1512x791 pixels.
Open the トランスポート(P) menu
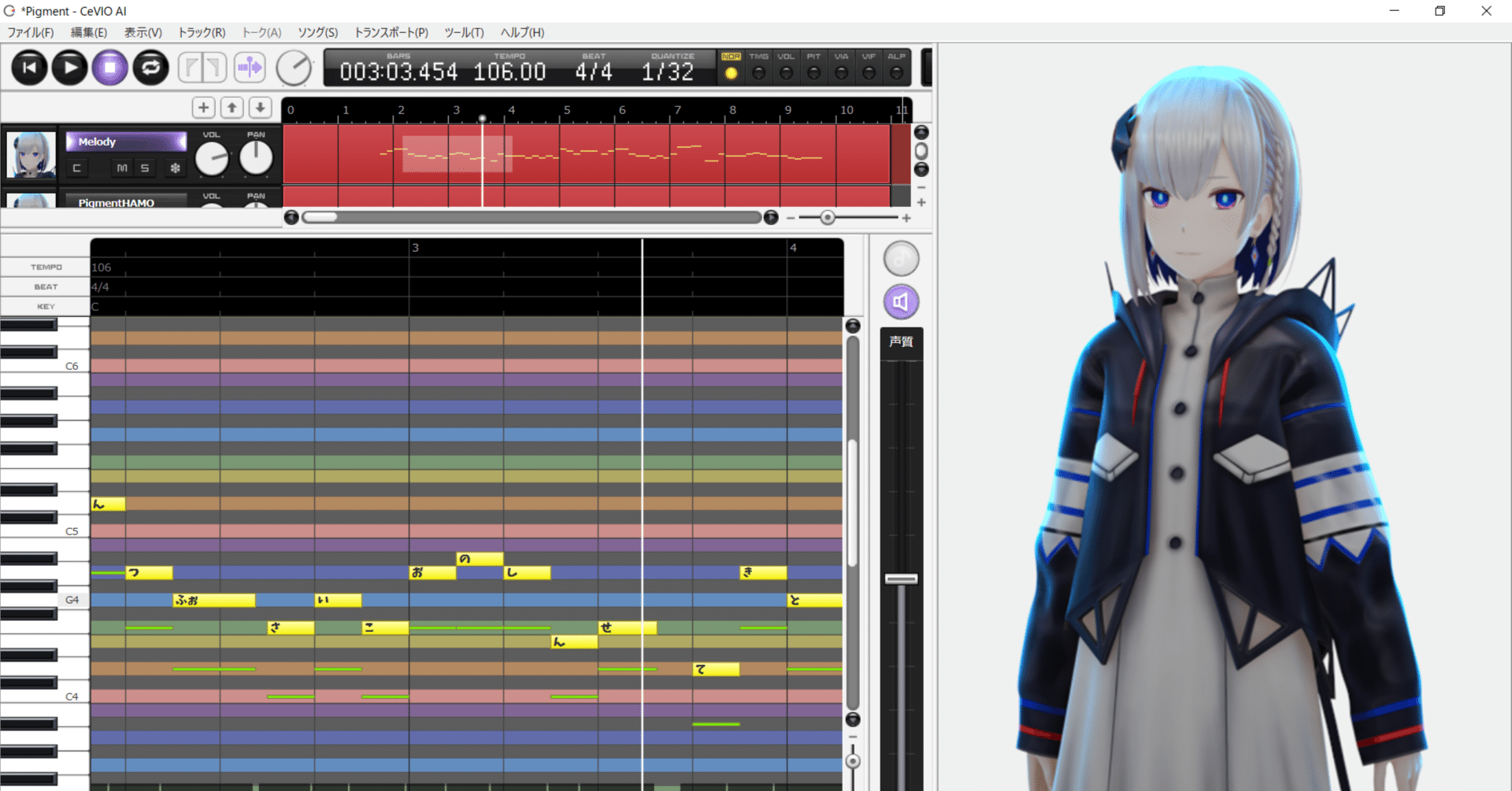tap(391, 32)
